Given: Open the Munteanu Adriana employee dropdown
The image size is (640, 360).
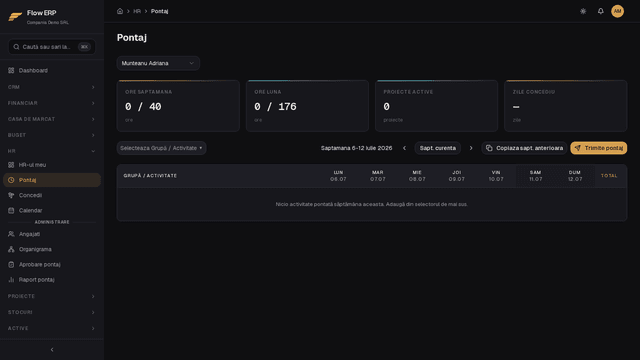Looking at the screenshot, I should click(158, 63).
